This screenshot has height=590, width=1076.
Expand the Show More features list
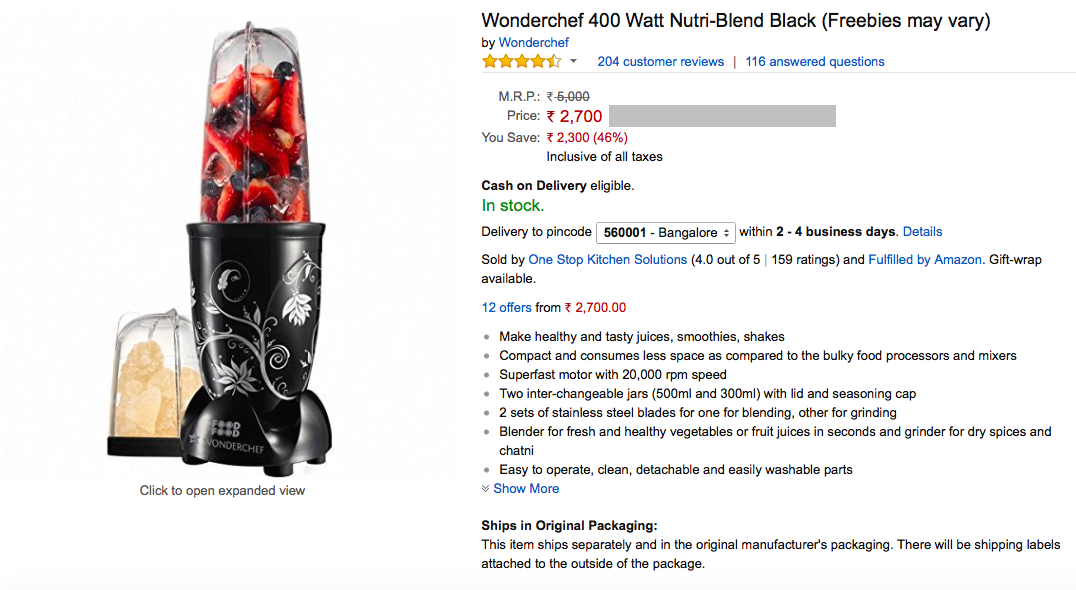tap(526, 489)
